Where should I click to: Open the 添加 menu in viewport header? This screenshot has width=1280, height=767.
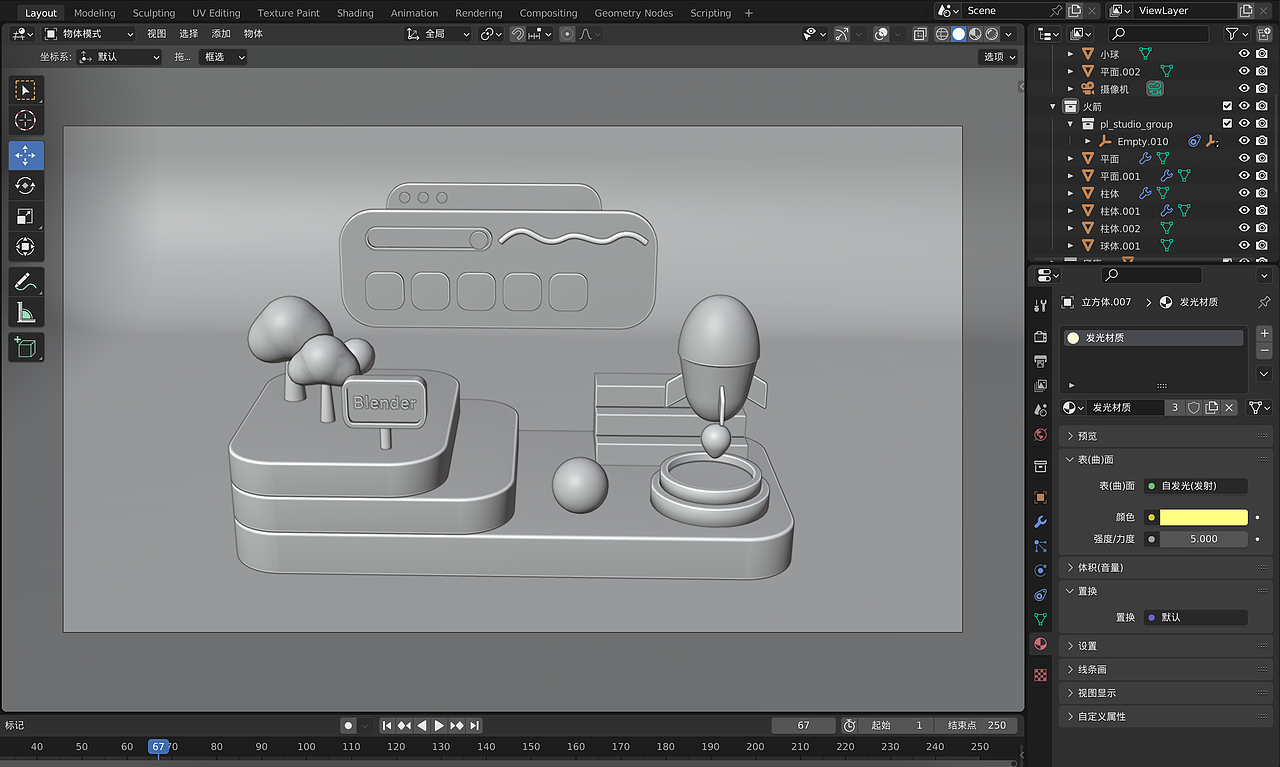221,34
